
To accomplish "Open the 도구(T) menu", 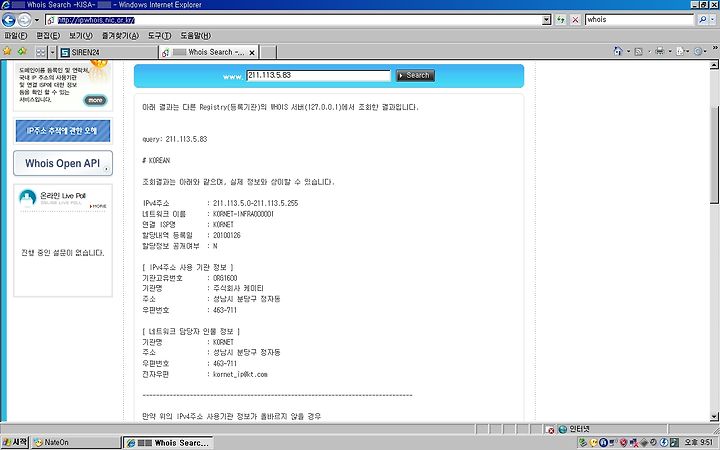I will [159, 35].
